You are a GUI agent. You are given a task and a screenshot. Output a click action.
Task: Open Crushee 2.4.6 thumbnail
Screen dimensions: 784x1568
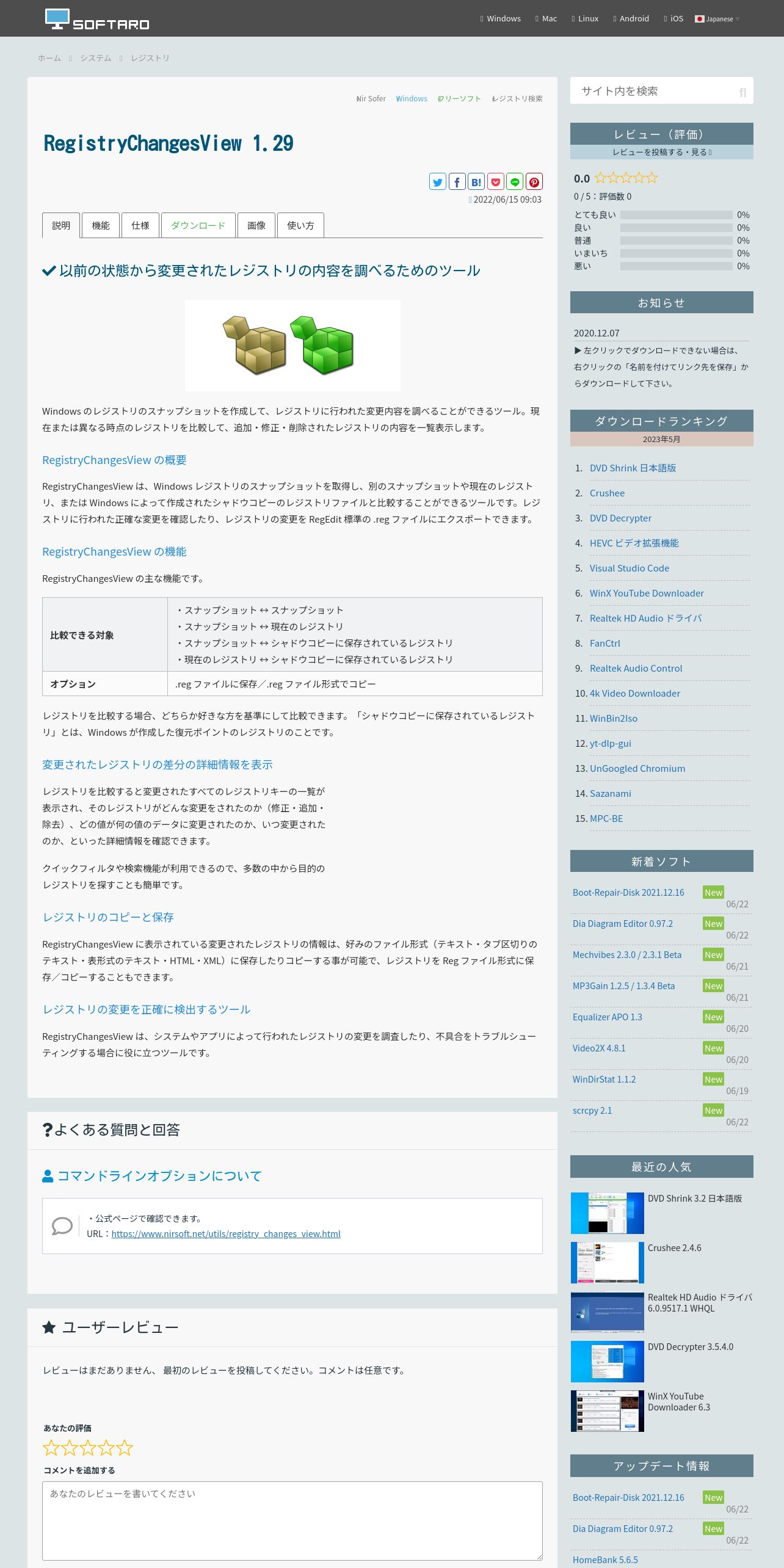[608, 1262]
